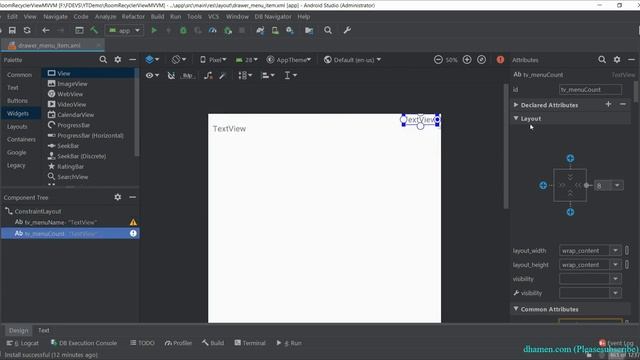Open the Navigate menu
This screenshot has width=640, height=360.
(x=55, y=17)
